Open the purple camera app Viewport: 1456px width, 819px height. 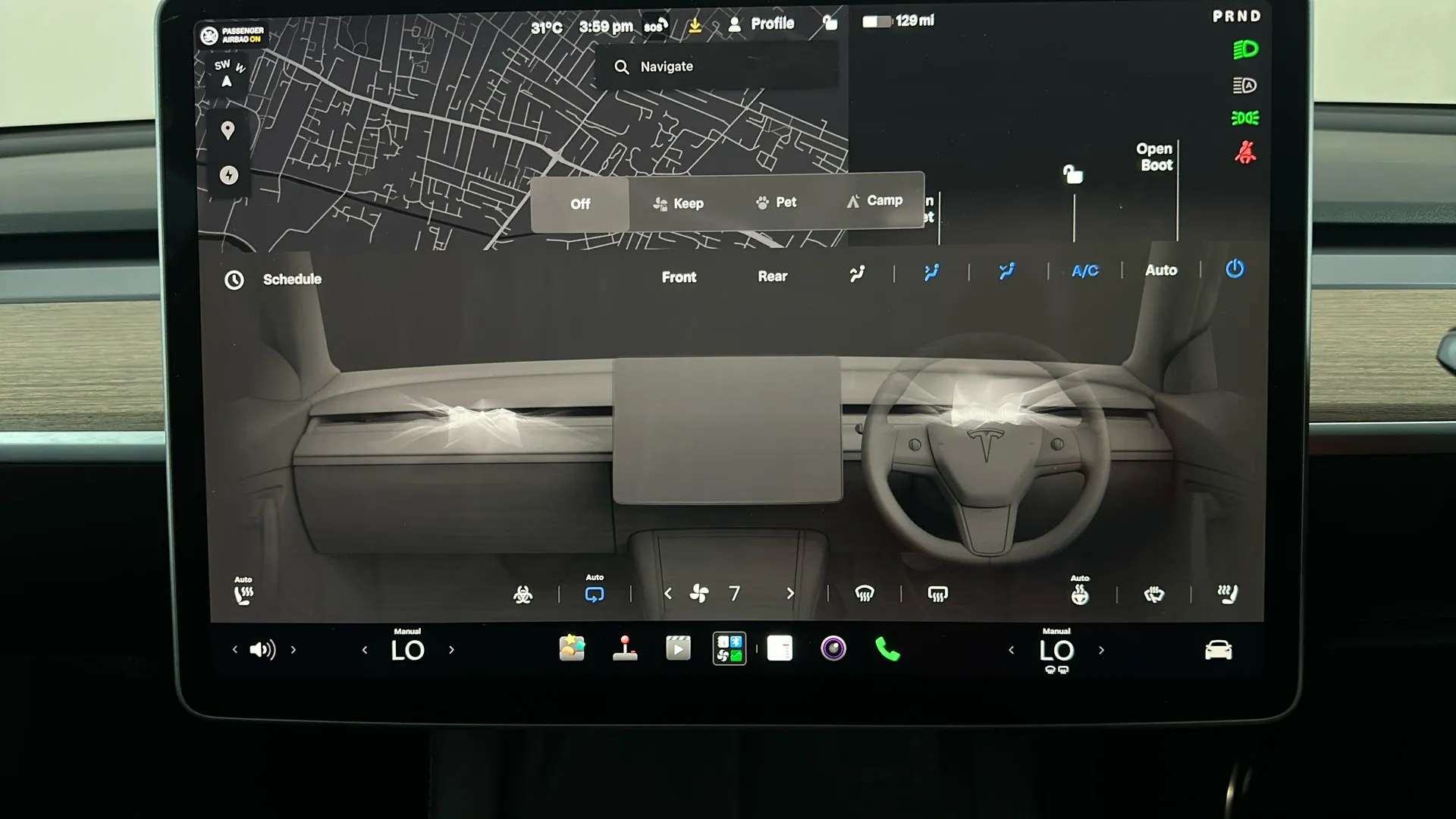(833, 648)
